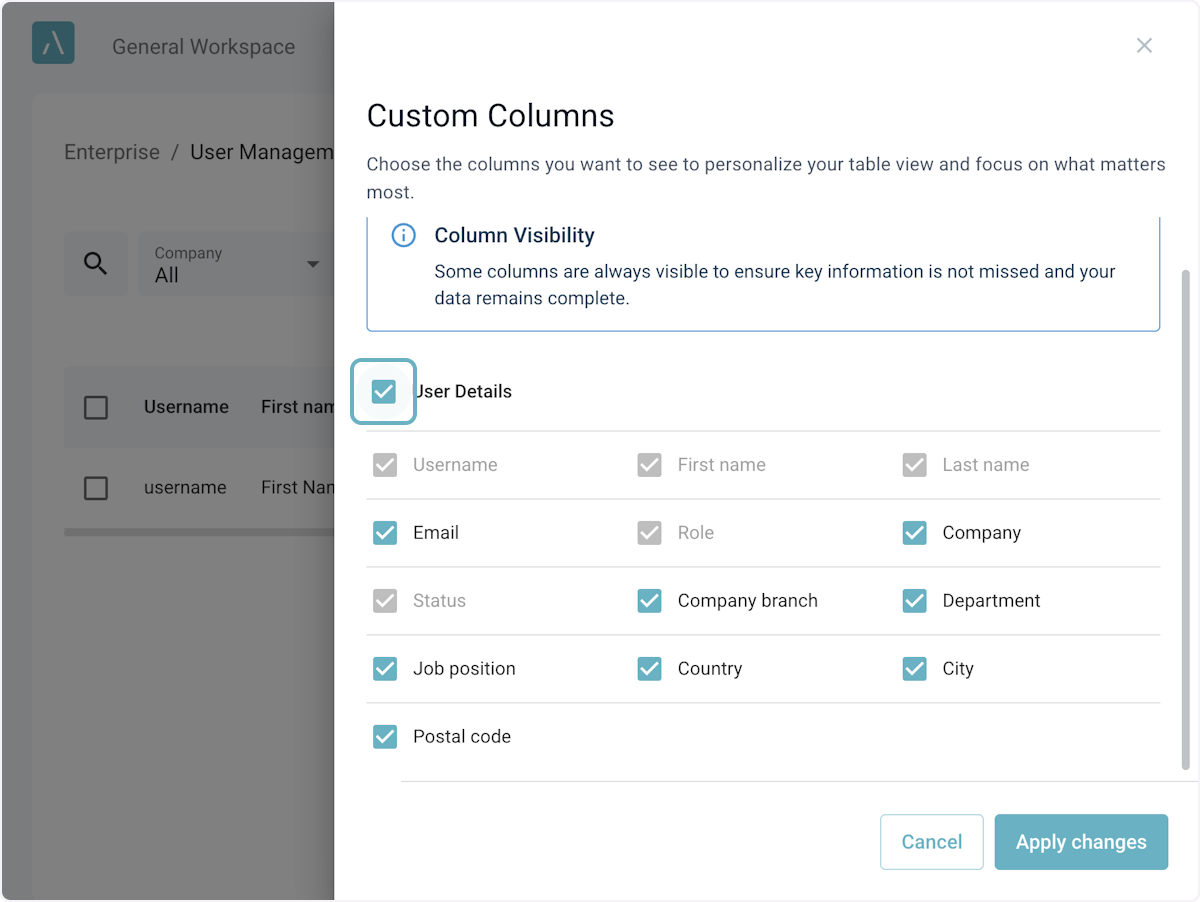Disable the Department column checkbox
1200x902 pixels.
click(914, 601)
